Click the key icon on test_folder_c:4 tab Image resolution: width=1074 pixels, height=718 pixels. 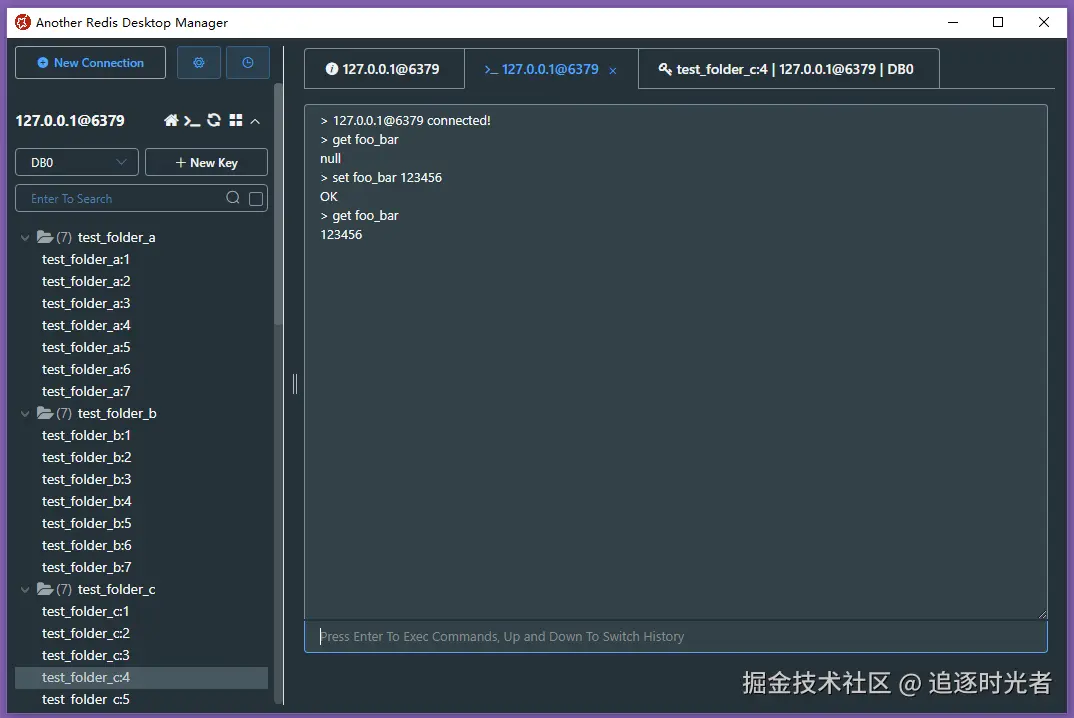point(665,69)
